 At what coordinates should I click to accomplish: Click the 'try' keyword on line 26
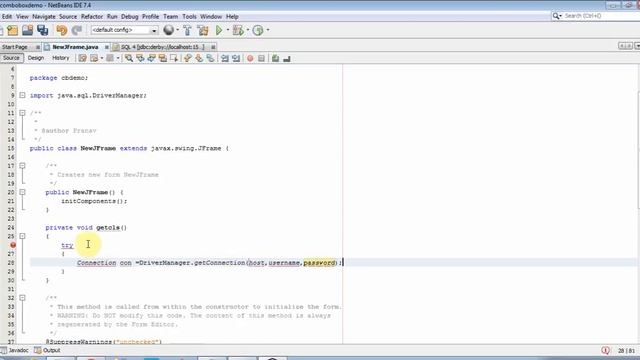67,245
